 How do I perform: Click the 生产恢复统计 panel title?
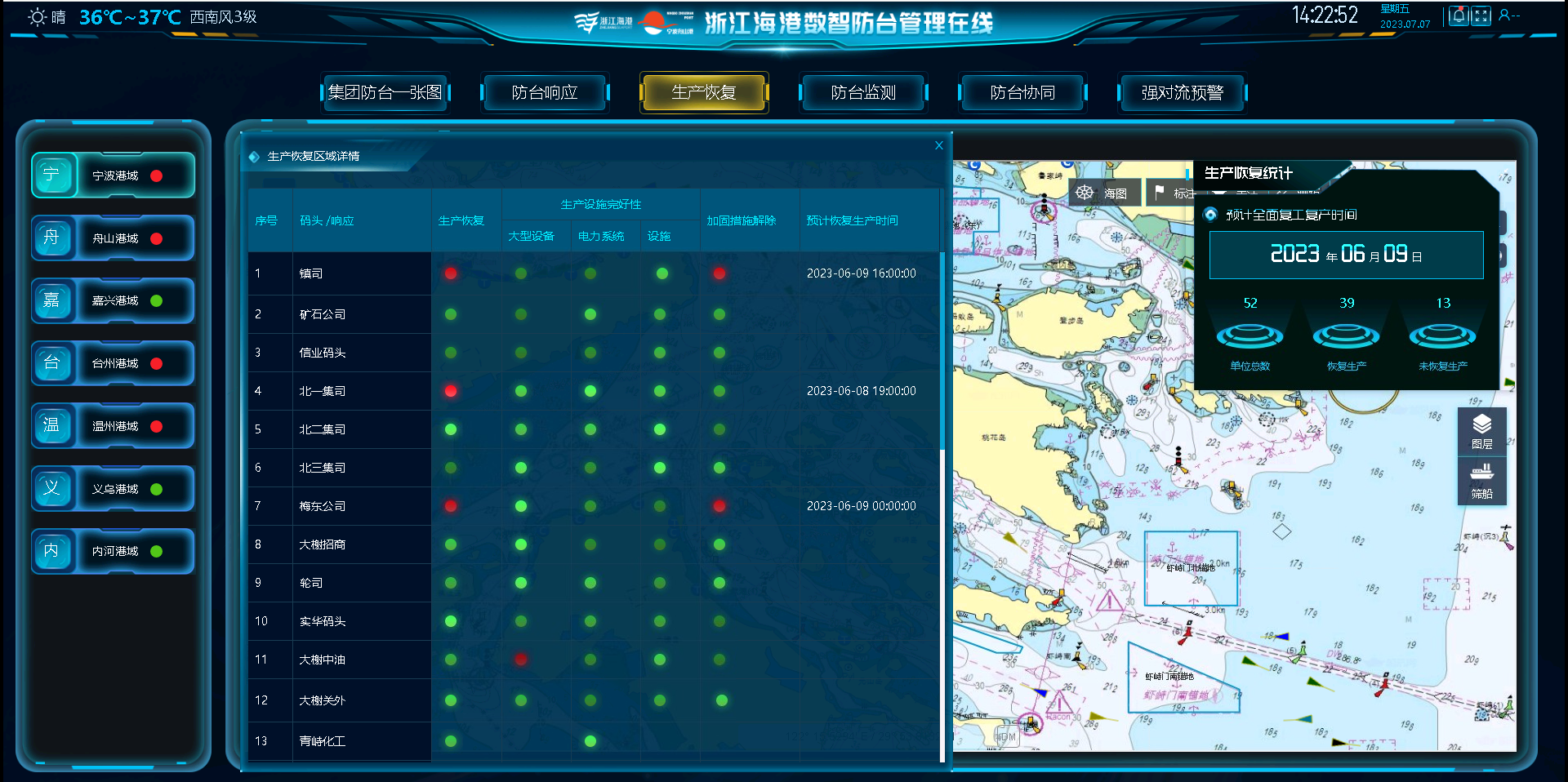pyautogui.click(x=1249, y=173)
